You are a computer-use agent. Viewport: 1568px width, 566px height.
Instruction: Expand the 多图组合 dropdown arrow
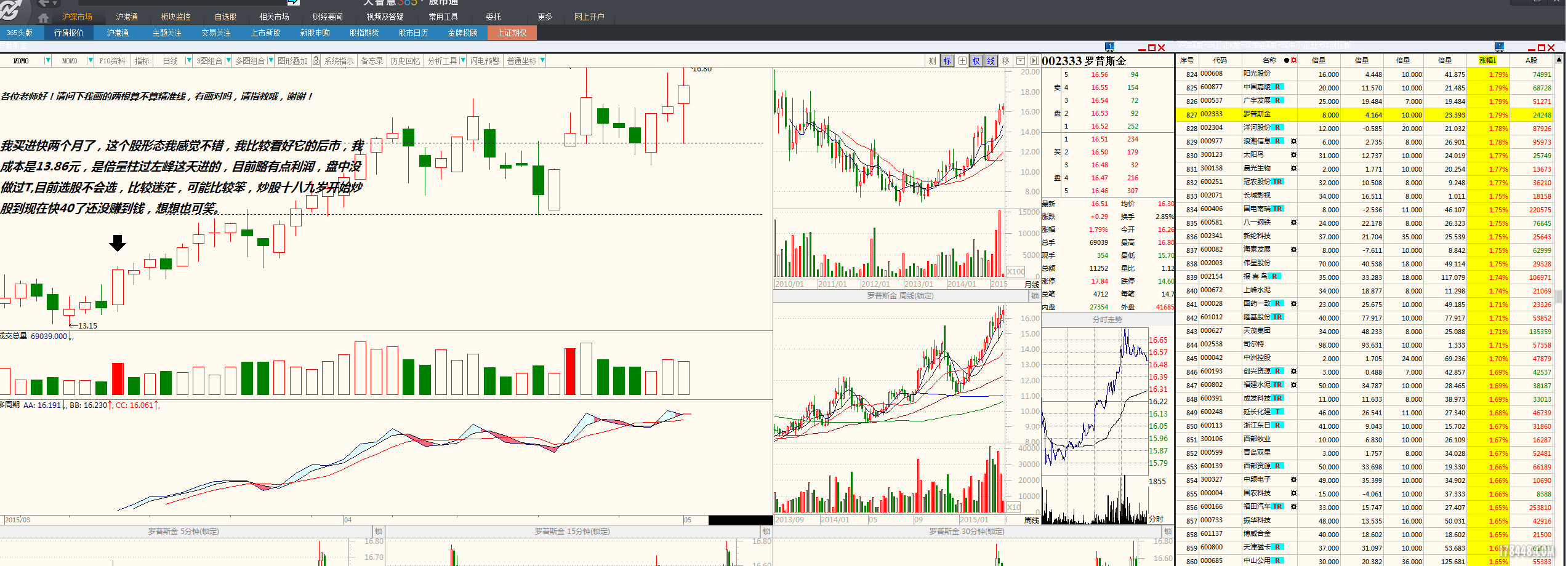tap(270, 61)
